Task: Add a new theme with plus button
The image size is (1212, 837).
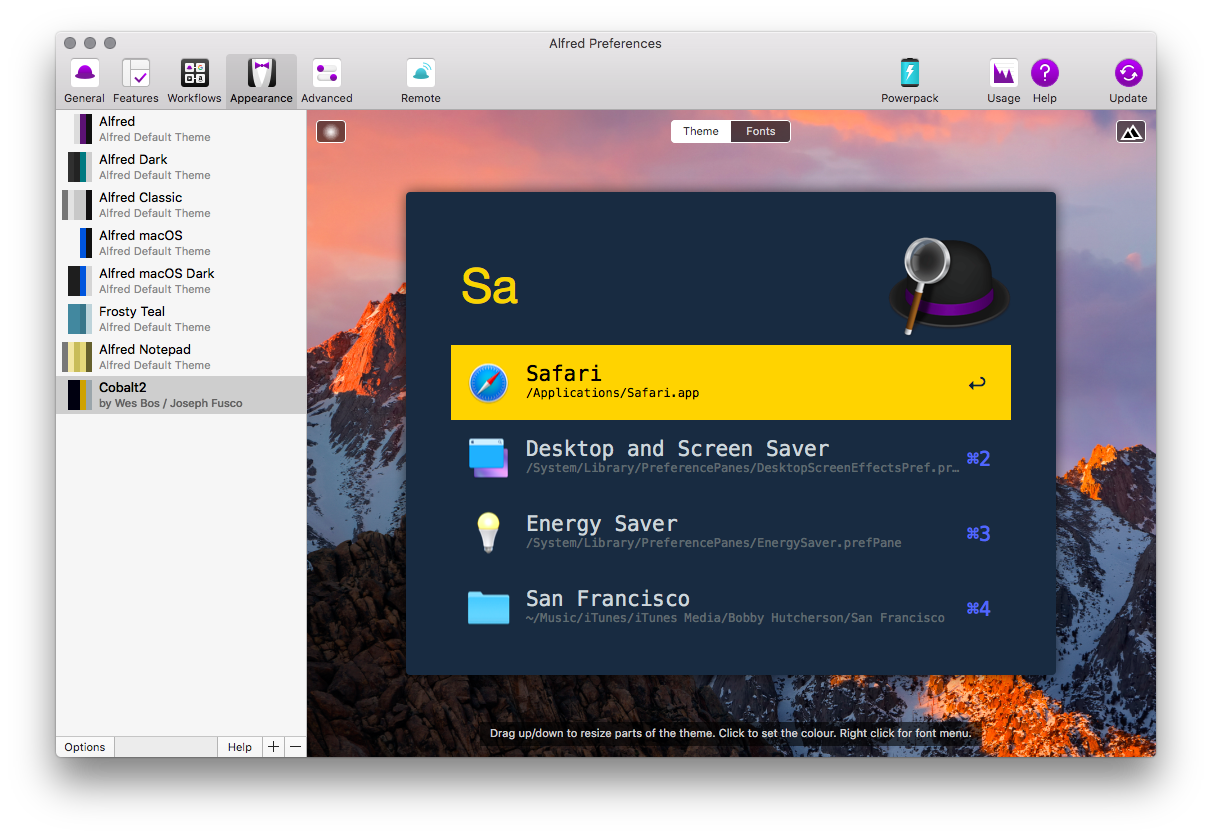Action: click(x=274, y=747)
